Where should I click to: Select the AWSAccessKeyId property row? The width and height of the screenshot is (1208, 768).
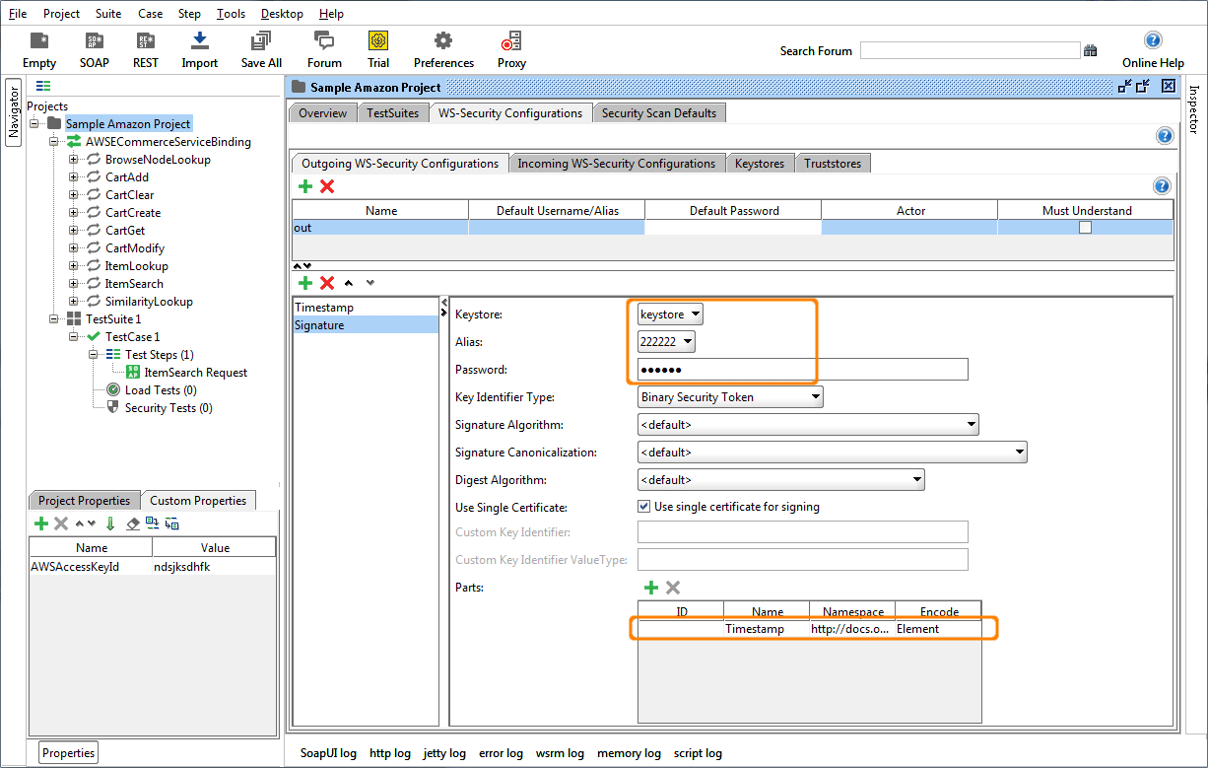(x=152, y=566)
